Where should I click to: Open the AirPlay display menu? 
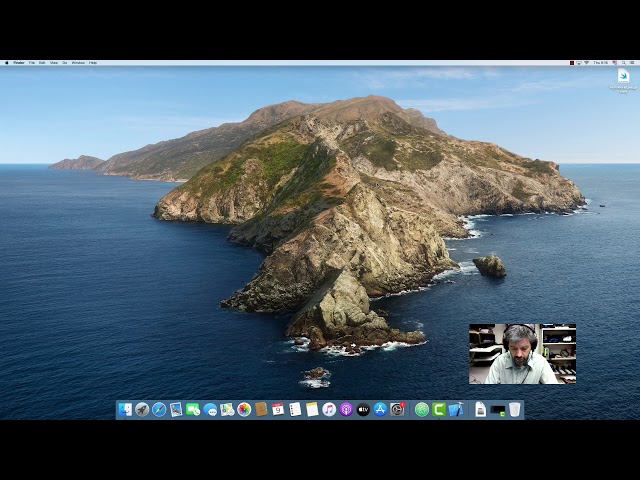point(579,63)
